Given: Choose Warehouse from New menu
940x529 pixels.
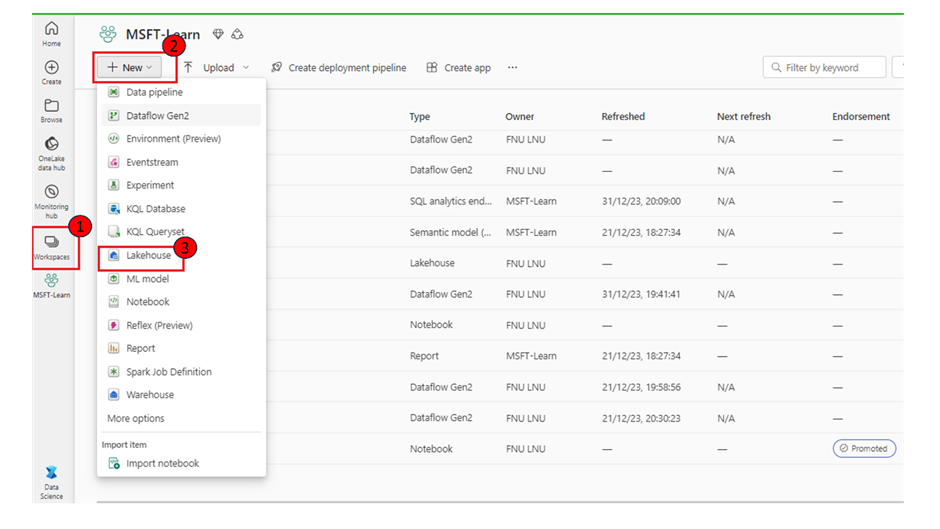Looking at the screenshot, I should (x=181, y=395).
